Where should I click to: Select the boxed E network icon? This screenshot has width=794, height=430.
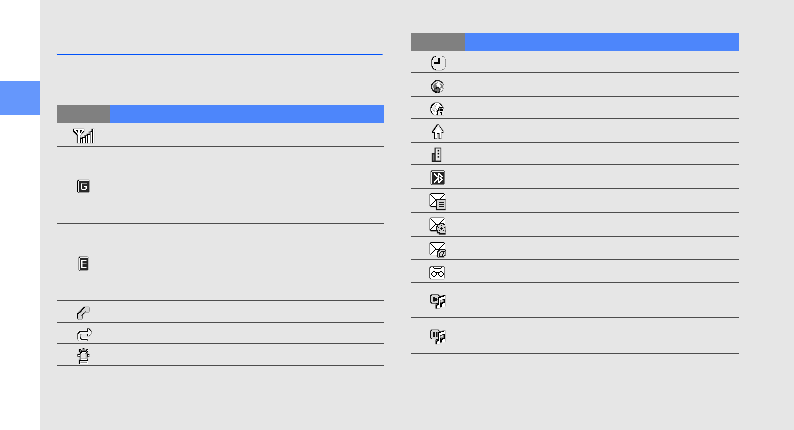(84, 263)
